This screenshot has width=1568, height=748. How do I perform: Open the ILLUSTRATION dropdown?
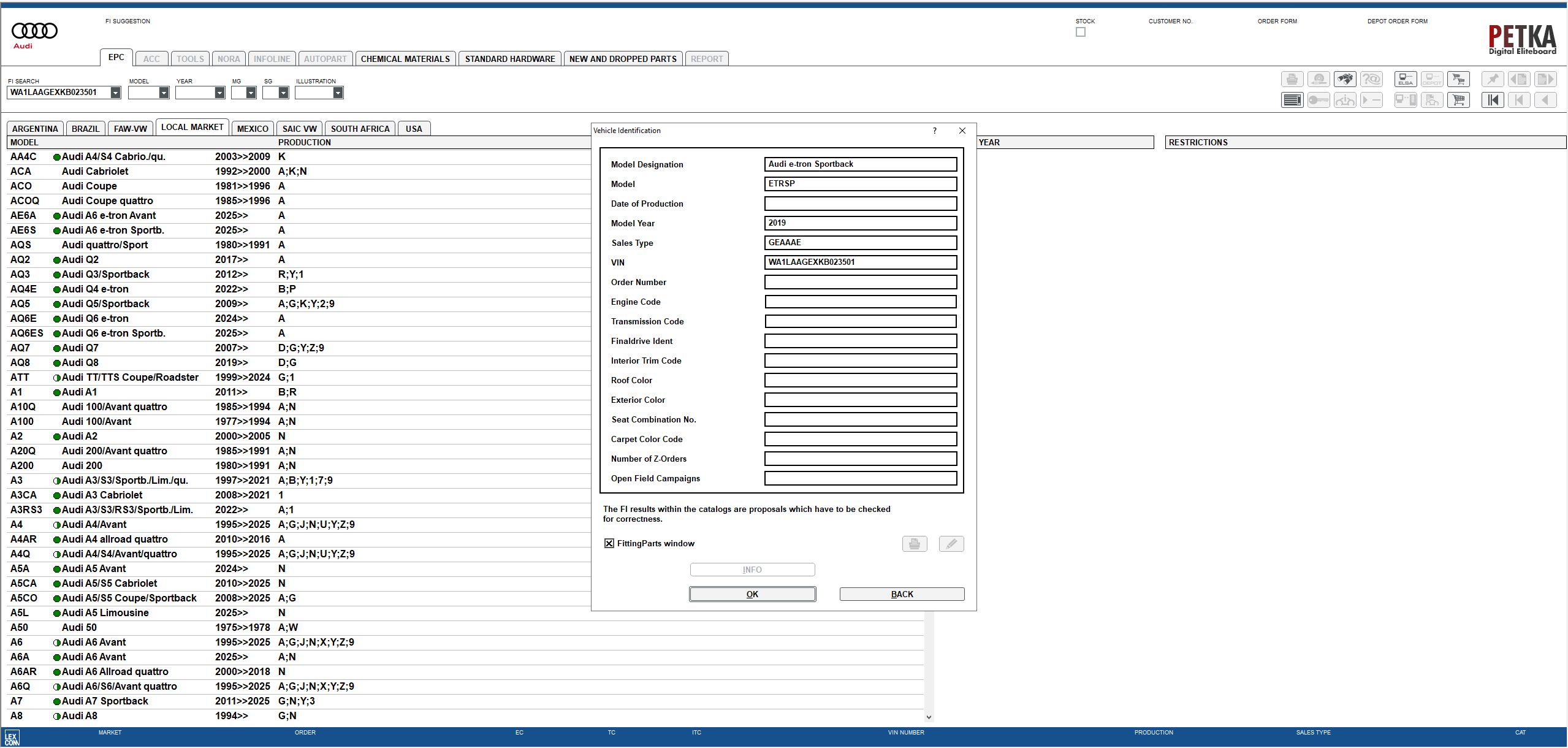pos(338,93)
